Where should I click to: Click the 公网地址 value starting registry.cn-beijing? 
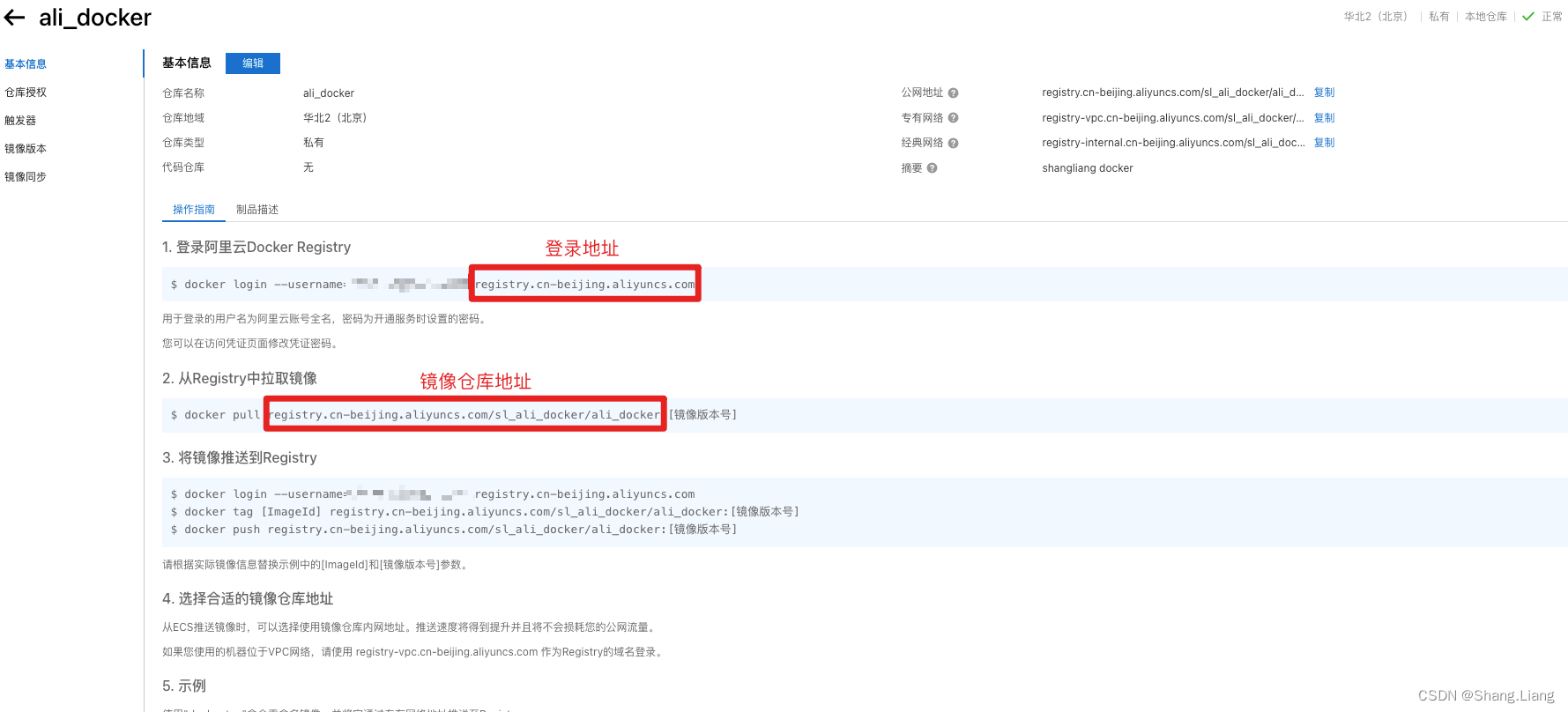(1173, 93)
